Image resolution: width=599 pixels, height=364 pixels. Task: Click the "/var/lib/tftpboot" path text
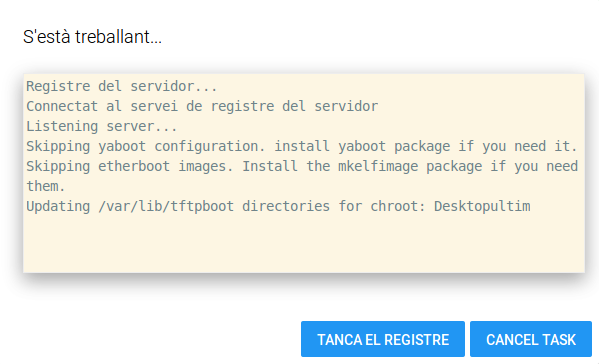(166, 206)
